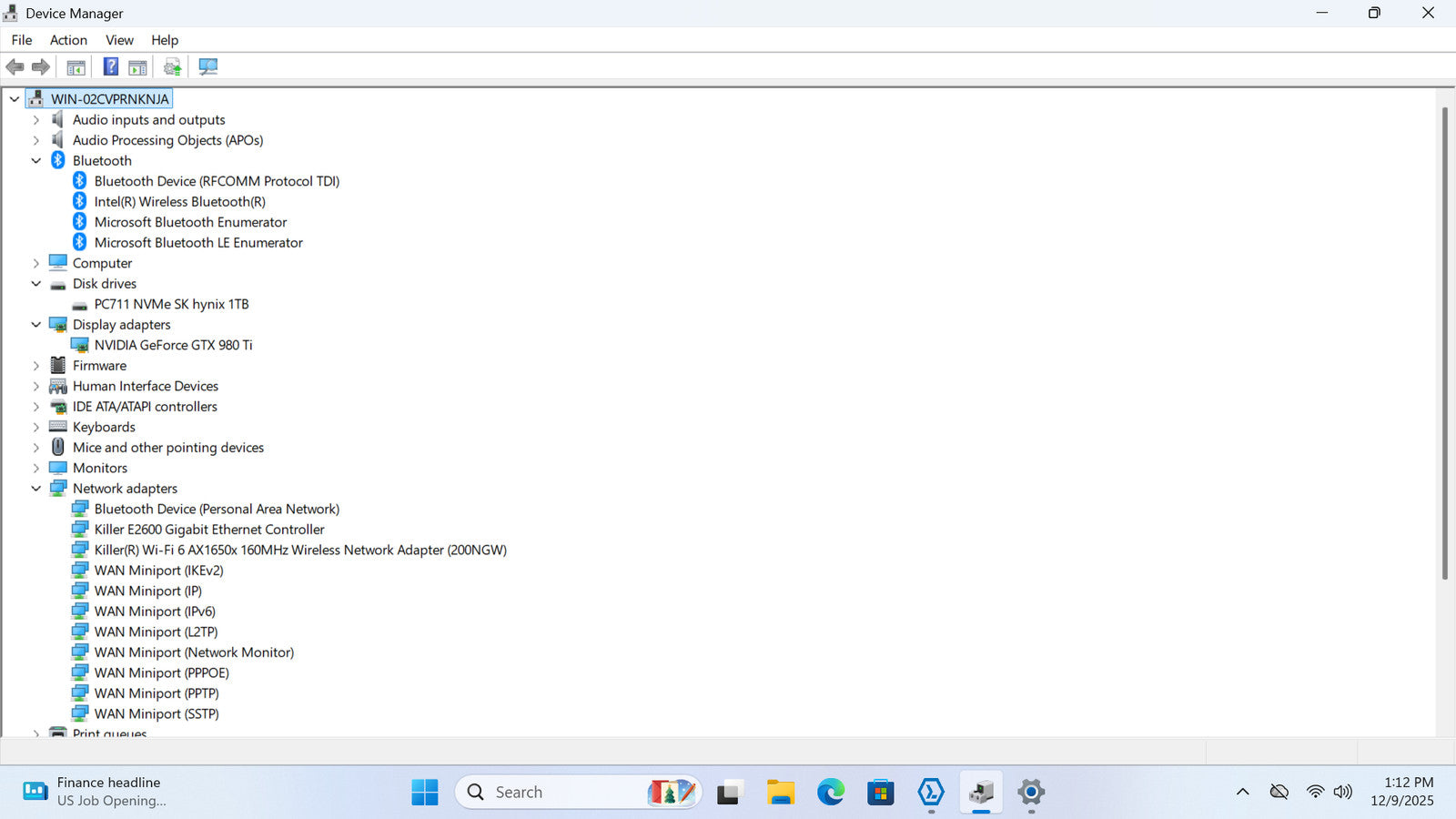Click the Back arrow in the toolbar
1456x819 pixels.
click(15, 66)
